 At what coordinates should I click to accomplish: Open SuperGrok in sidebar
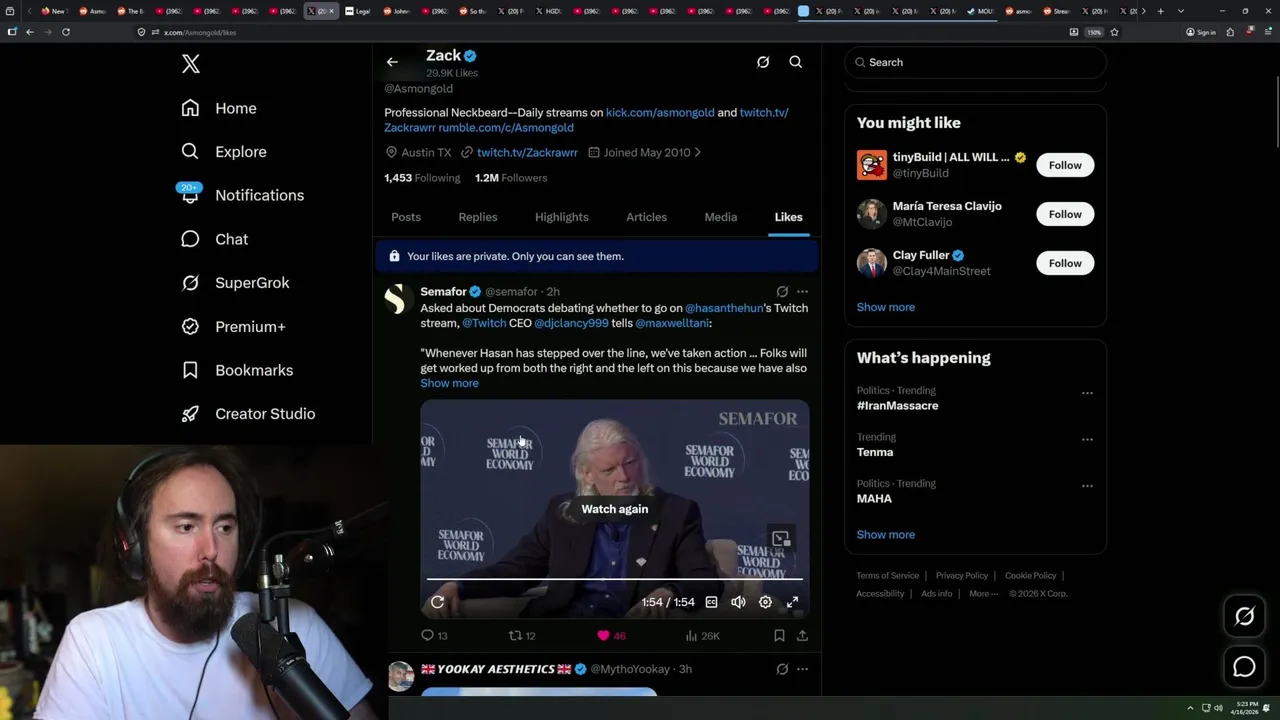click(235, 283)
